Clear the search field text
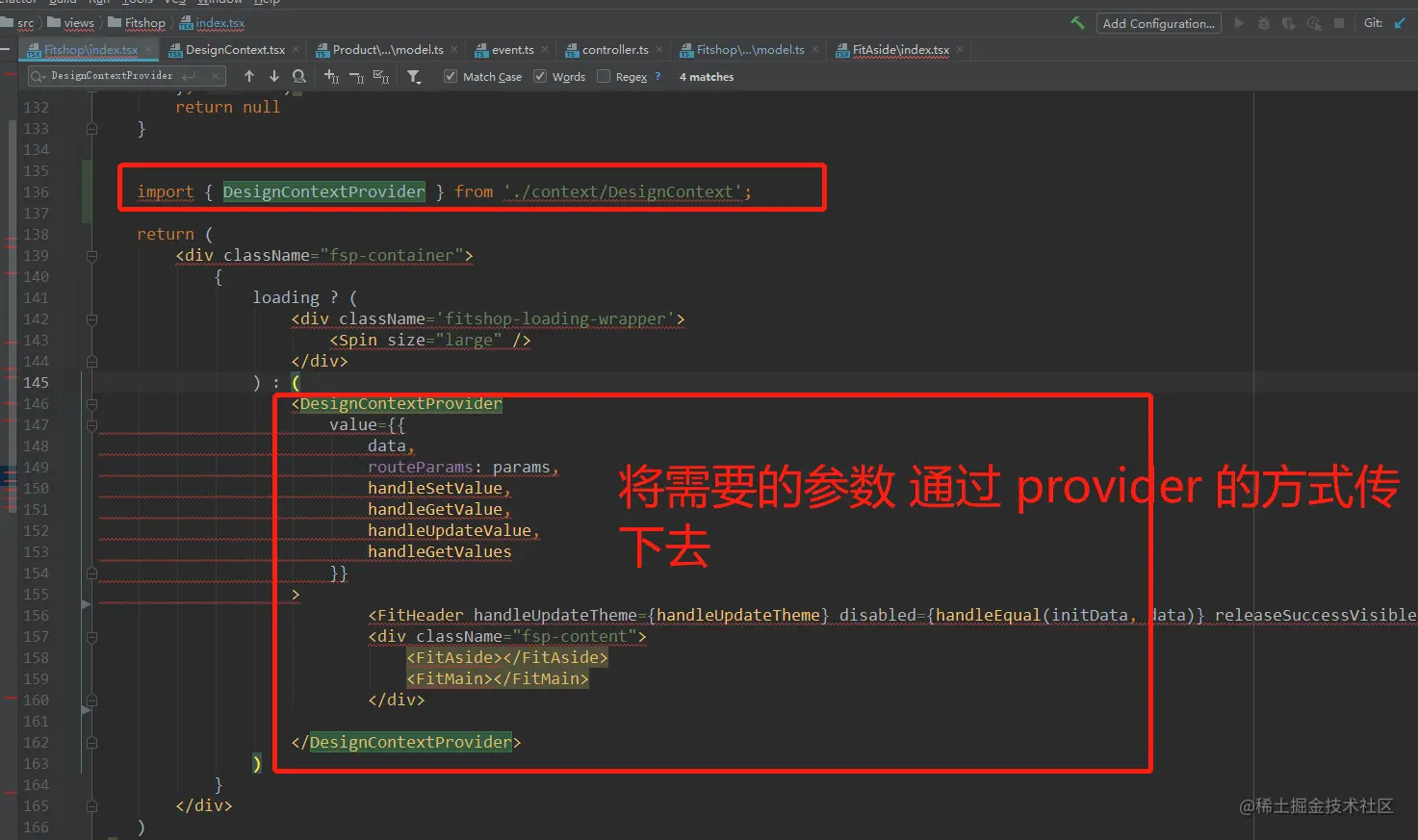1418x840 pixels. point(216,76)
